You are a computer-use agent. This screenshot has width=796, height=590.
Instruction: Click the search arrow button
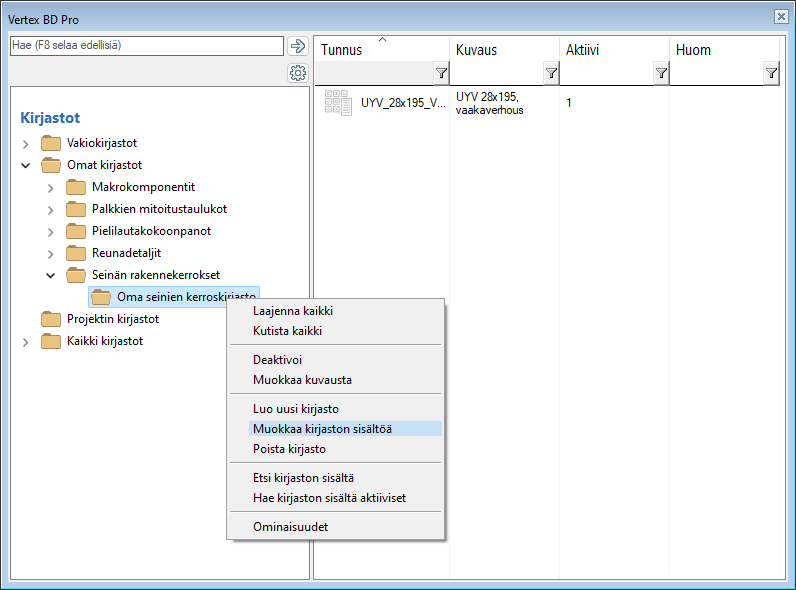pyautogui.click(x=297, y=46)
